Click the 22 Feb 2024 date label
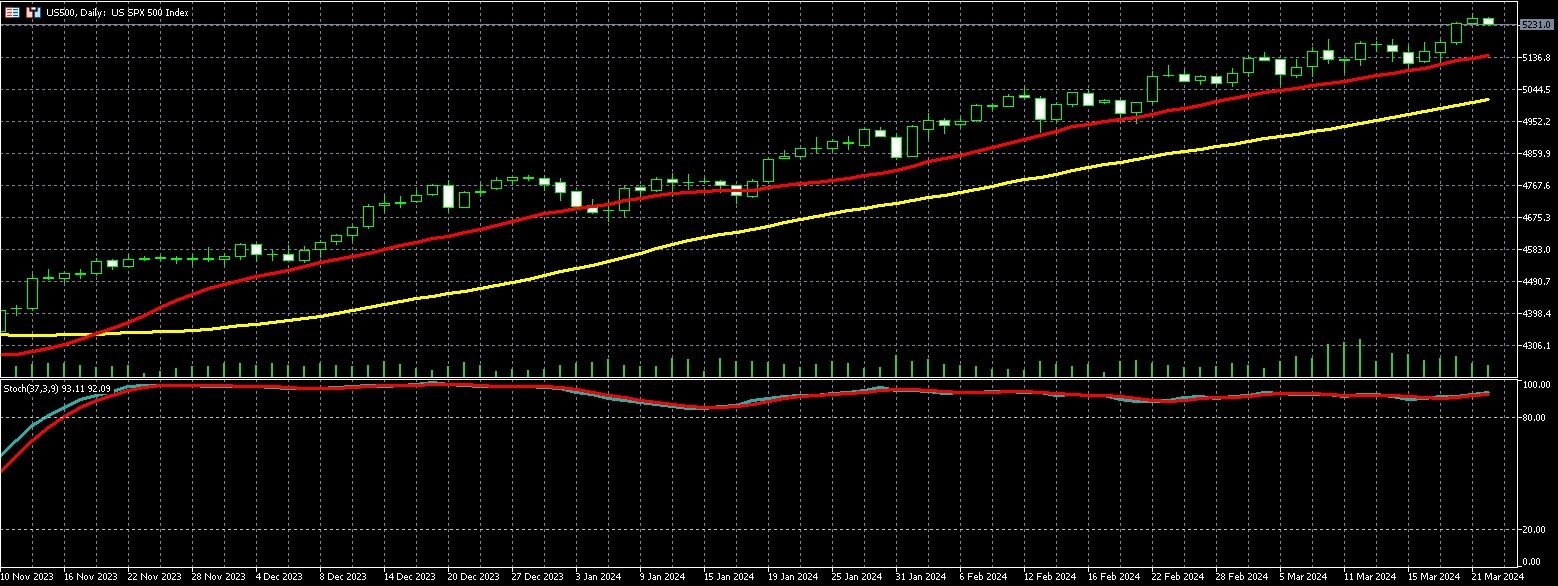Image resolution: width=1558 pixels, height=586 pixels. pos(1177,577)
